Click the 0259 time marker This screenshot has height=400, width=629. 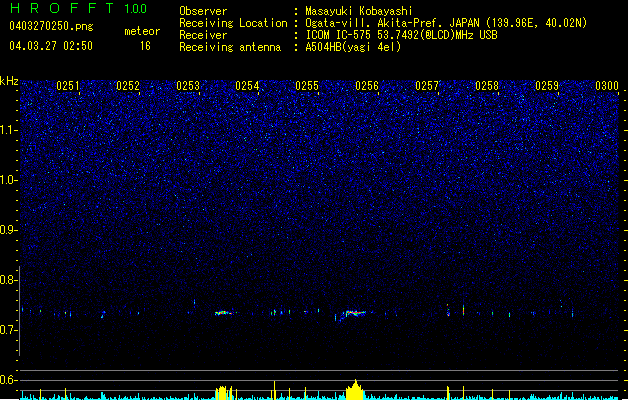click(547, 86)
